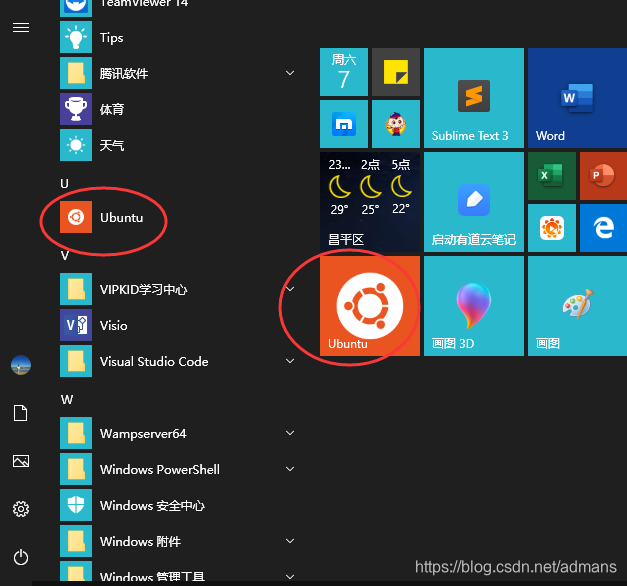Open the Windows PowerShell folder icon
The height and width of the screenshot is (586, 627).
pos(76,469)
